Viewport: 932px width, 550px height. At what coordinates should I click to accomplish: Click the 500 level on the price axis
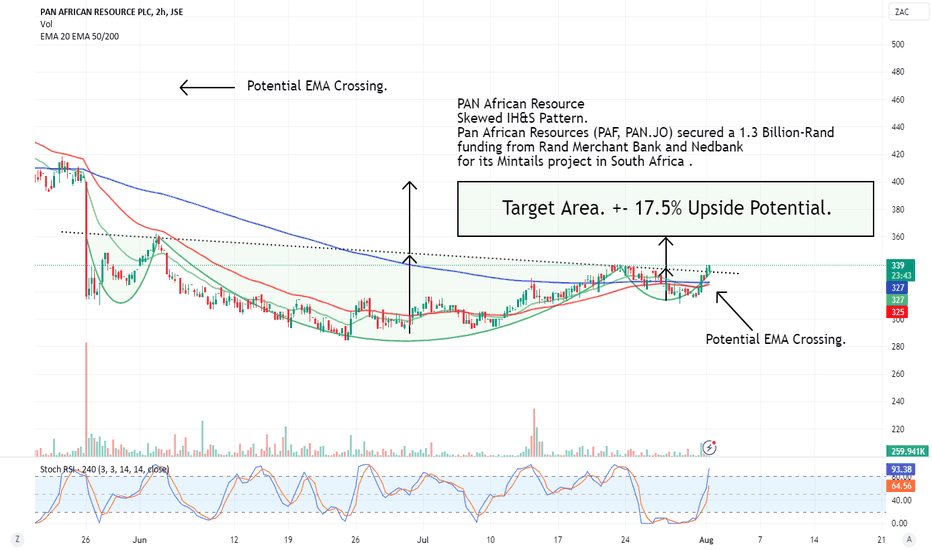[x=898, y=45]
